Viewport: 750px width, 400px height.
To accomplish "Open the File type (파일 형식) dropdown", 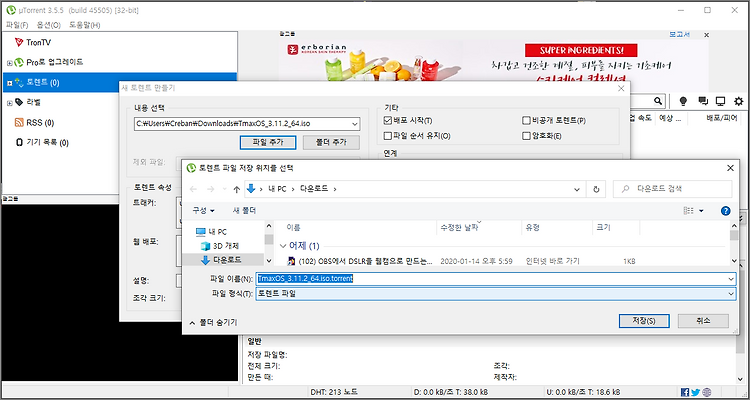I will coord(496,293).
